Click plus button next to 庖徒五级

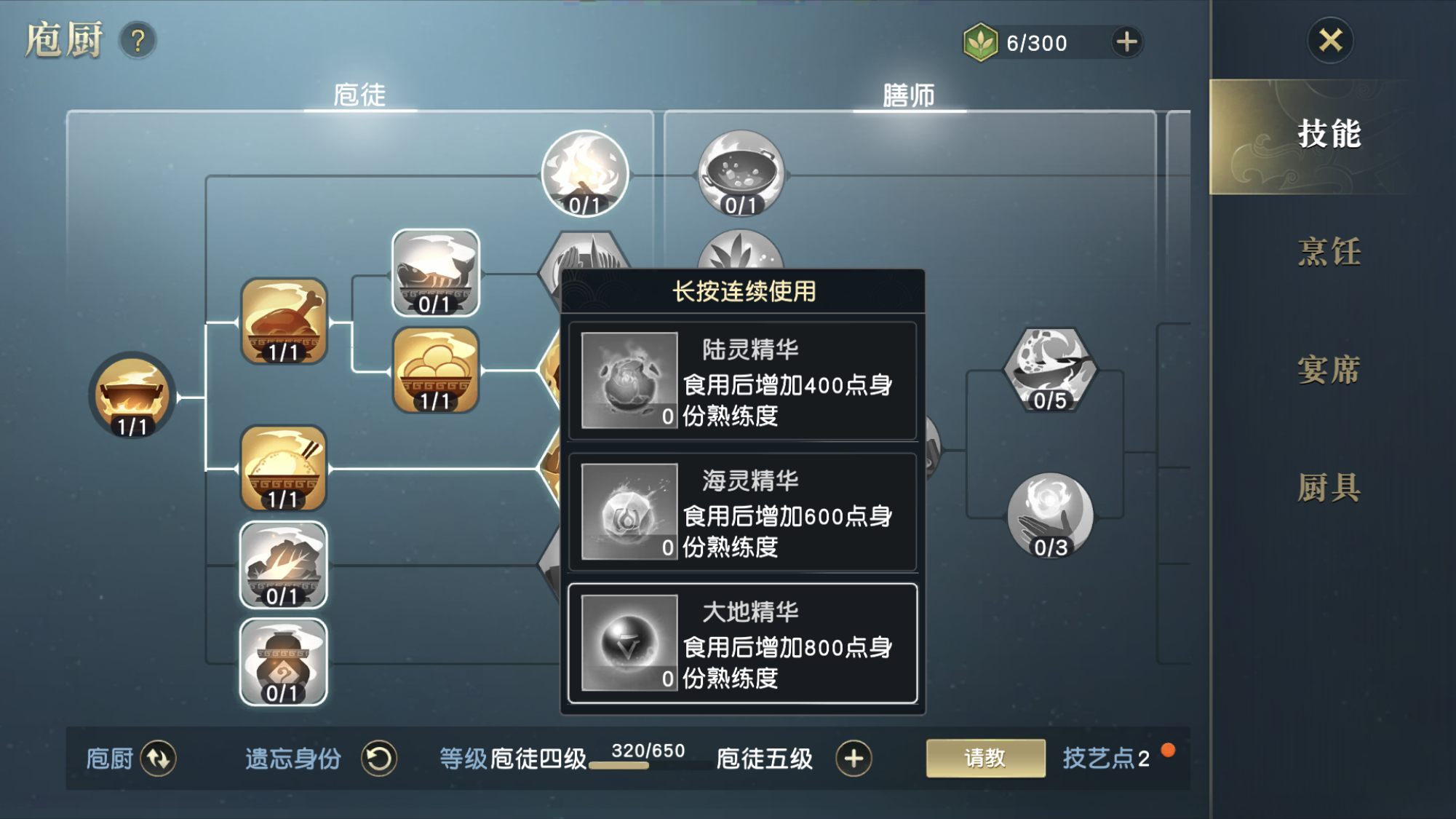[854, 759]
